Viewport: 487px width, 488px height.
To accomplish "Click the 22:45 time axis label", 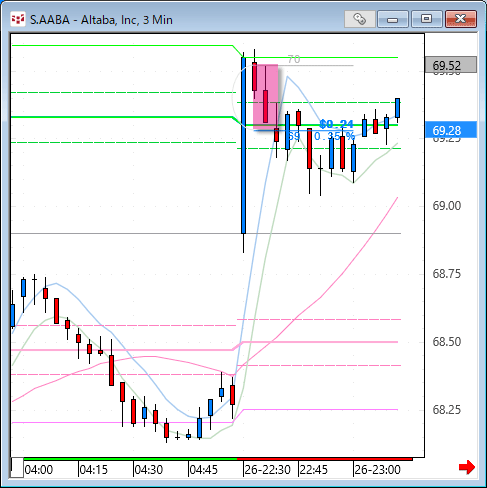I will point(314,470).
